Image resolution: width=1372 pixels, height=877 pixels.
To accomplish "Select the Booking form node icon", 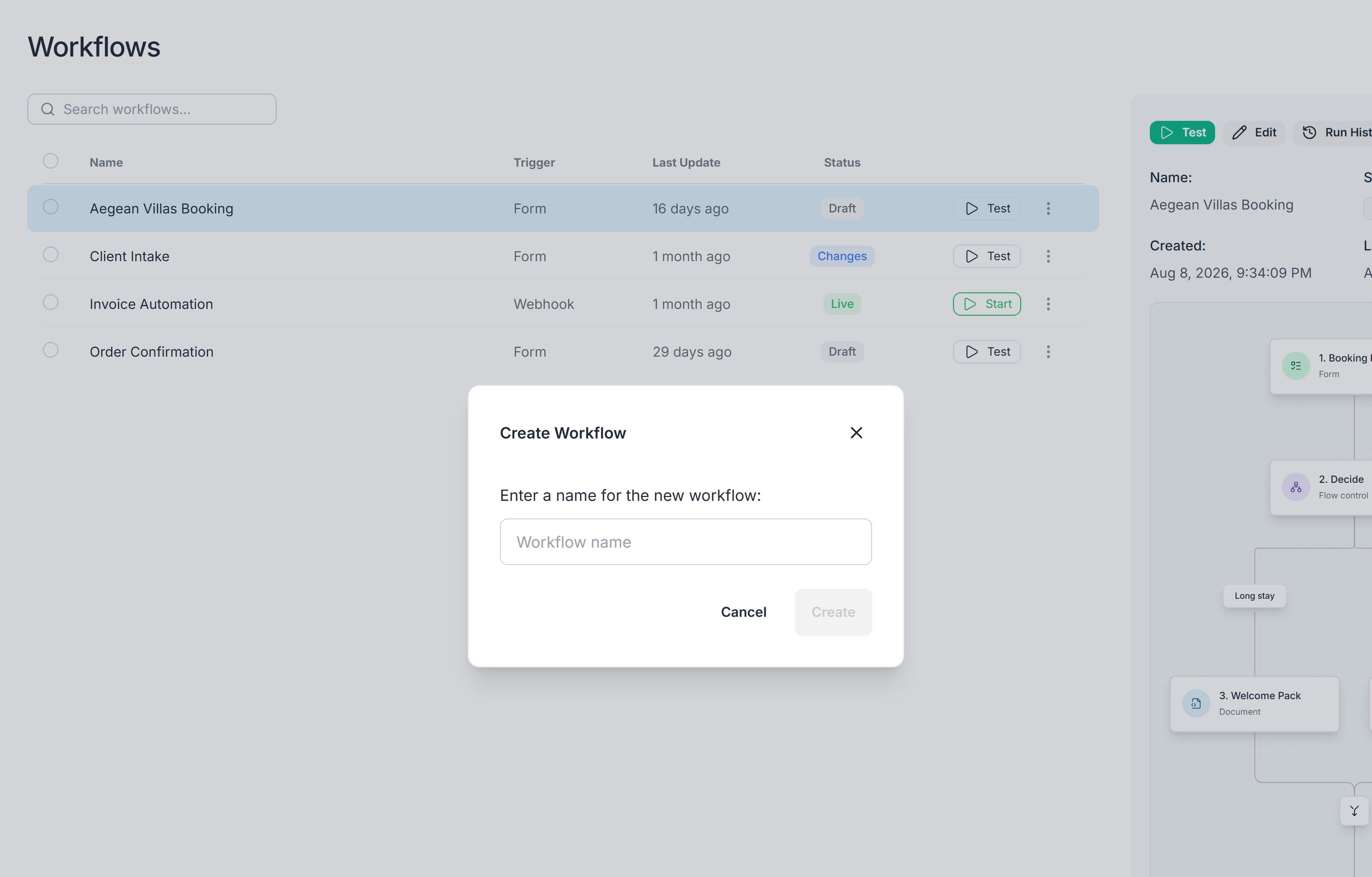I will coord(1295,365).
